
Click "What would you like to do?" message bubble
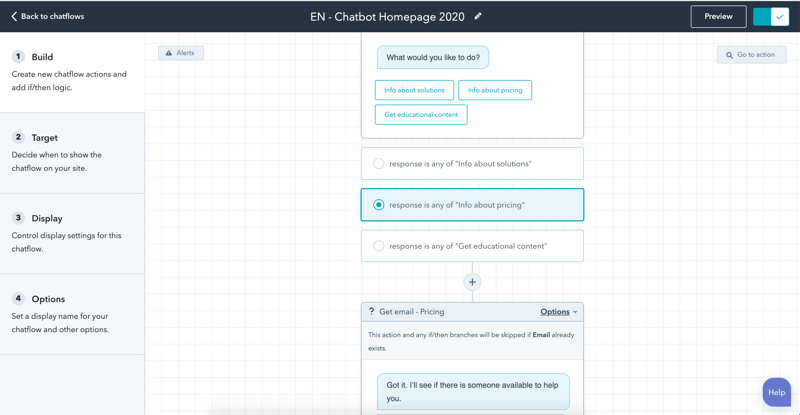pyautogui.click(x=433, y=57)
